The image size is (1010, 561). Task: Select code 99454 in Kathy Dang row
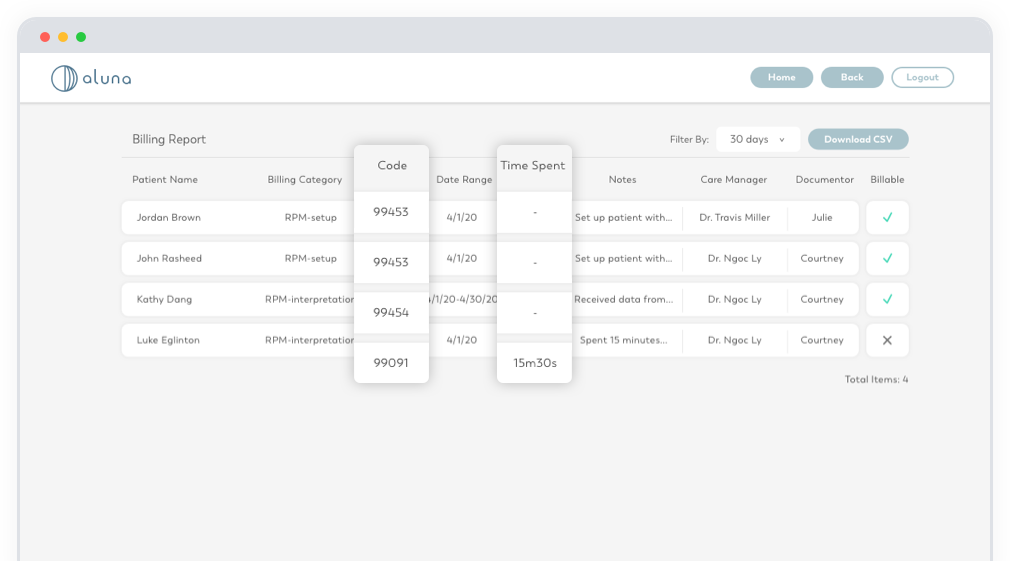pos(391,313)
